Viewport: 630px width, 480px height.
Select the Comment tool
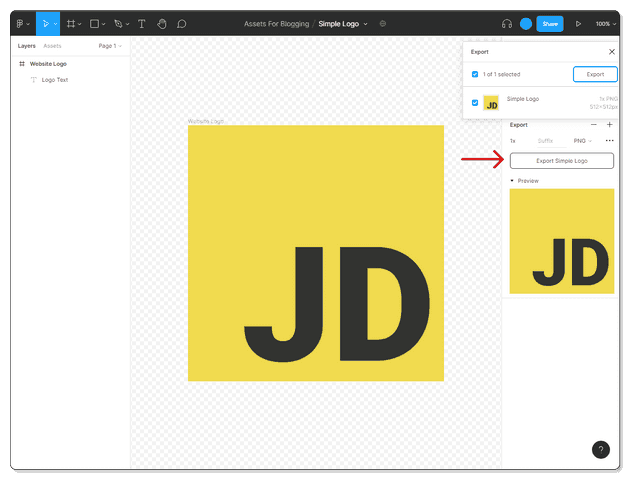182,24
